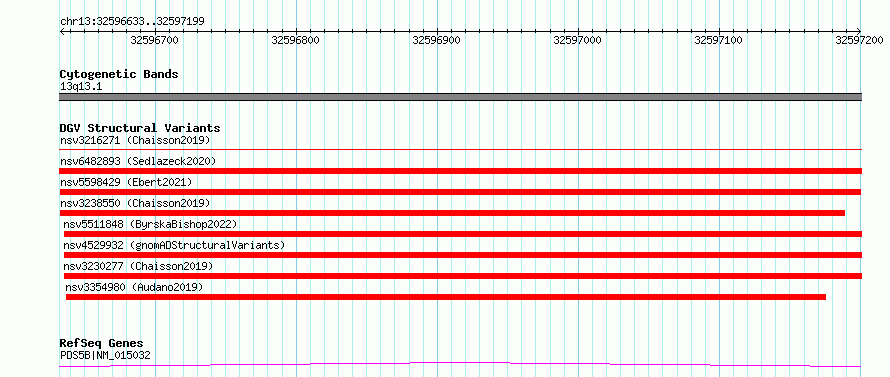Click the horizontal coordinate ruler arrow line
The width and height of the screenshot is (890, 377).
[460, 31]
